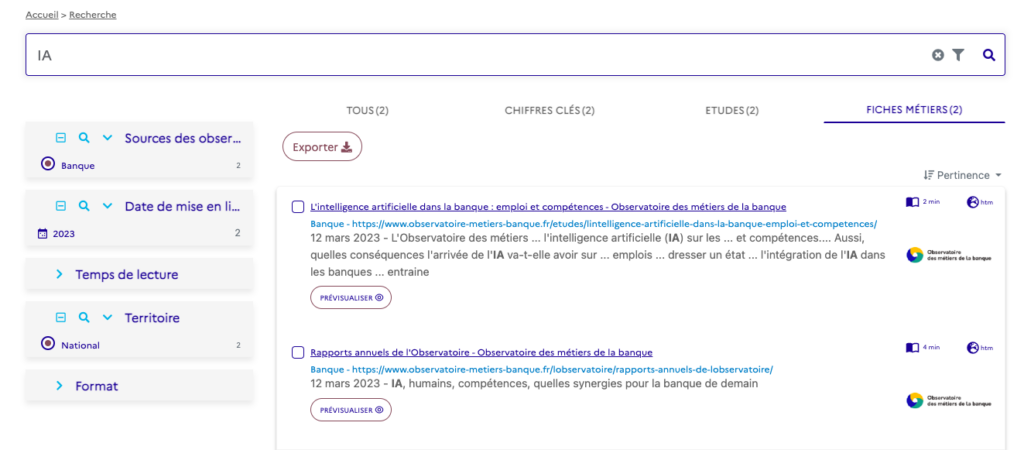Check the box for L'intelligence artificielle dans la banque result
This screenshot has width=1024, height=450.
298,207
